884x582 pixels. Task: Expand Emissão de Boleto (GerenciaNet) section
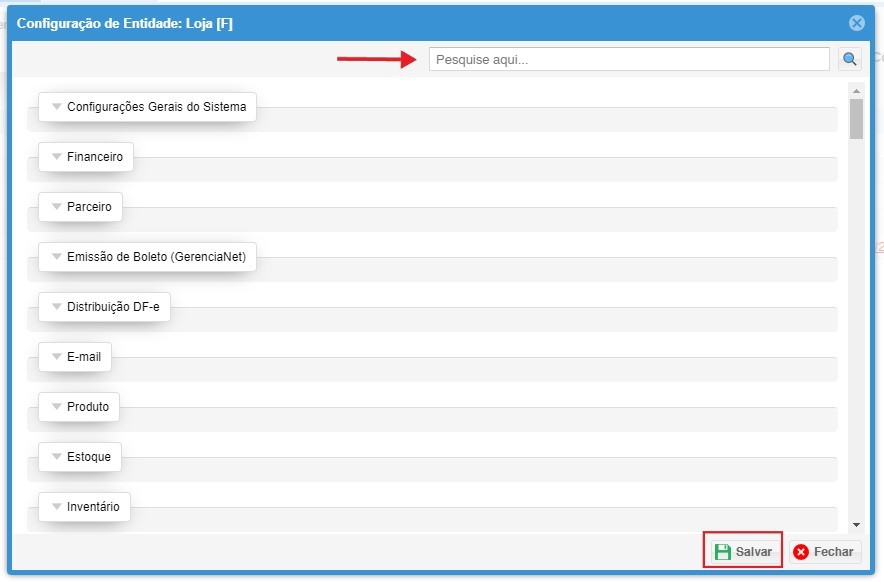tap(147, 257)
